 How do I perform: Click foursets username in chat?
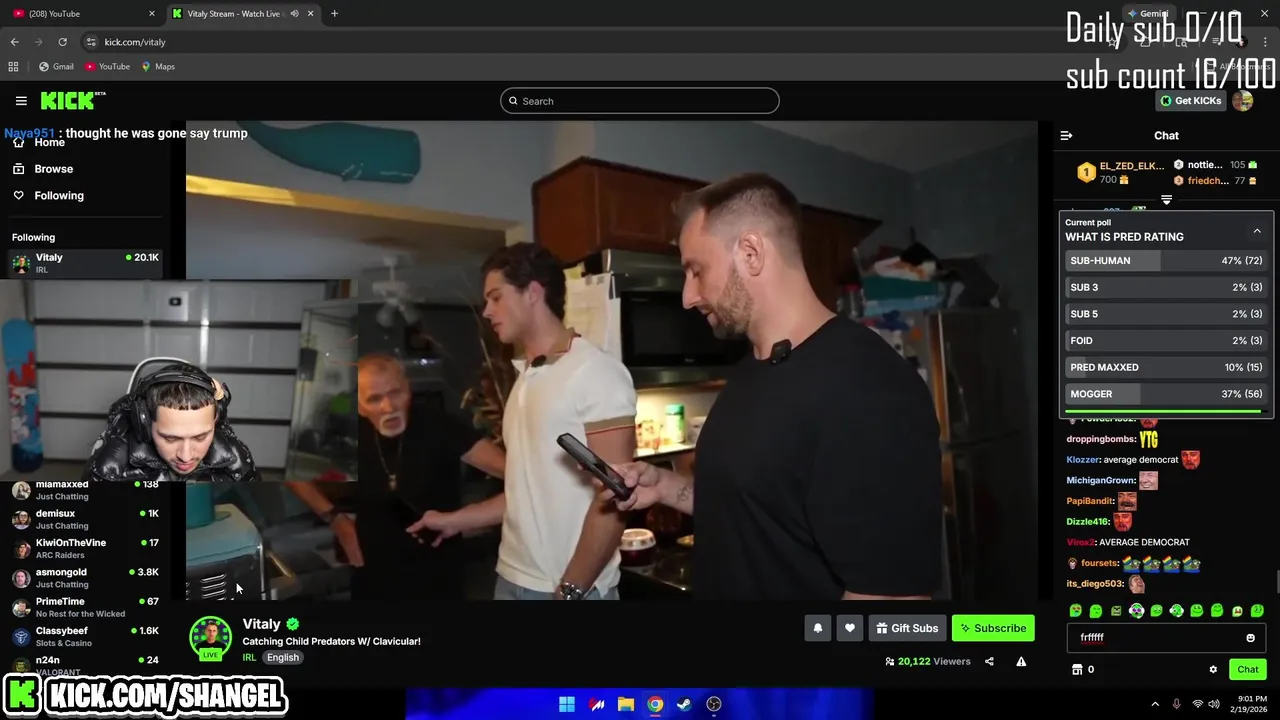(1098, 563)
